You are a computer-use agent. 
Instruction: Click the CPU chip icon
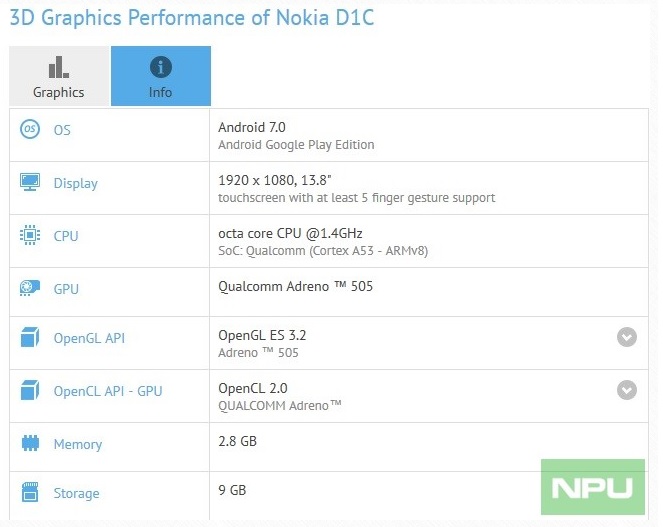click(30, 235)
